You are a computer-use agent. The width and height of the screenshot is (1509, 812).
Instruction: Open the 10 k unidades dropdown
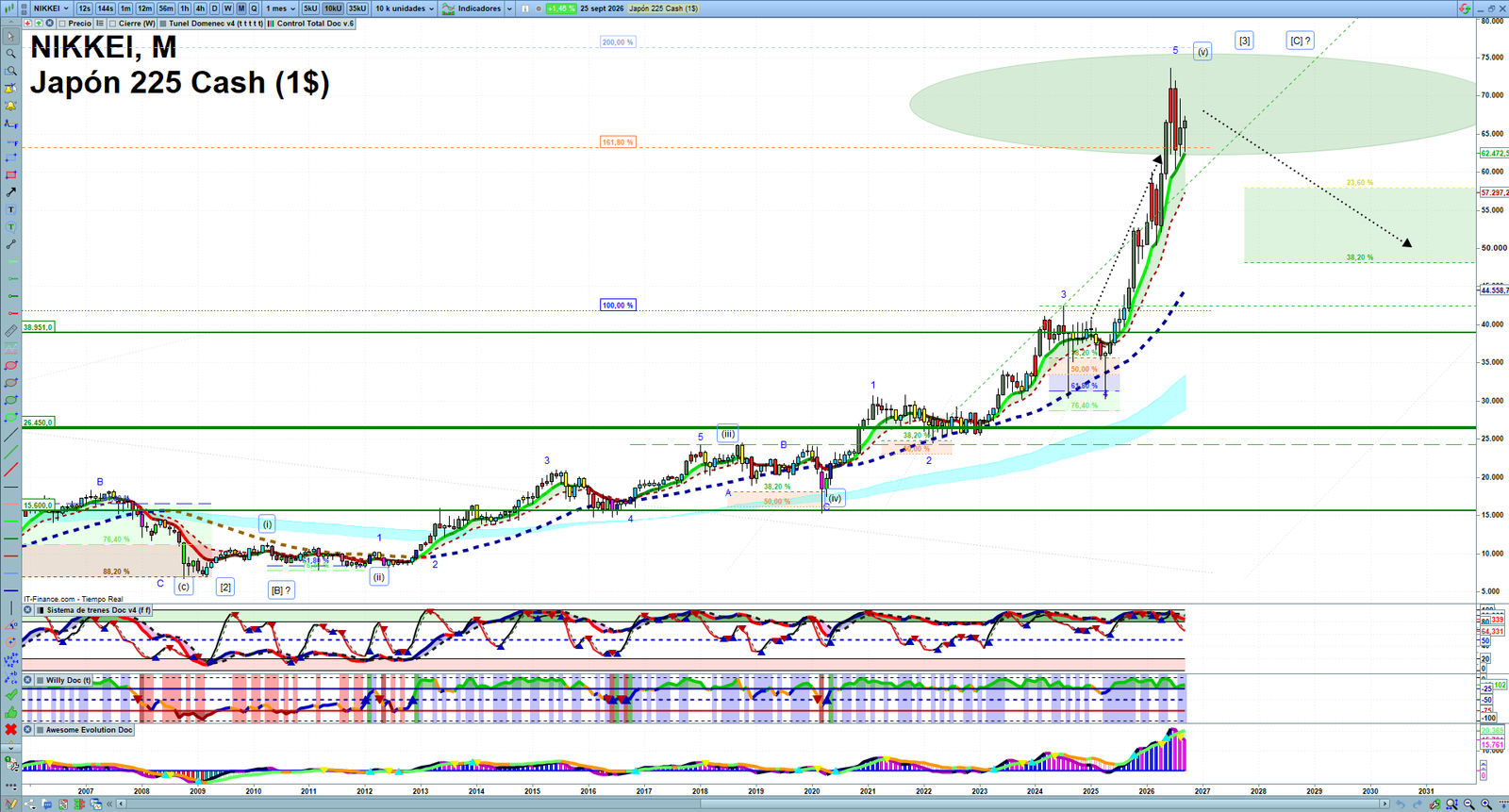point(404,8)
